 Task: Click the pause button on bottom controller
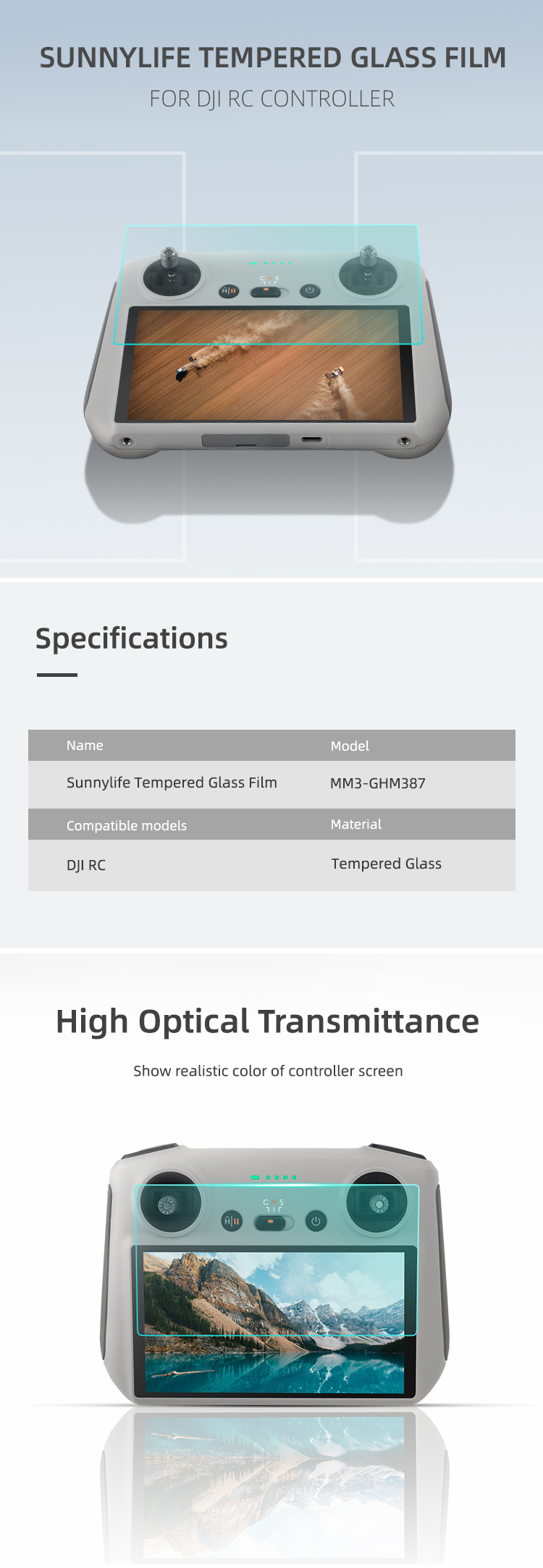coord(232,1221)
